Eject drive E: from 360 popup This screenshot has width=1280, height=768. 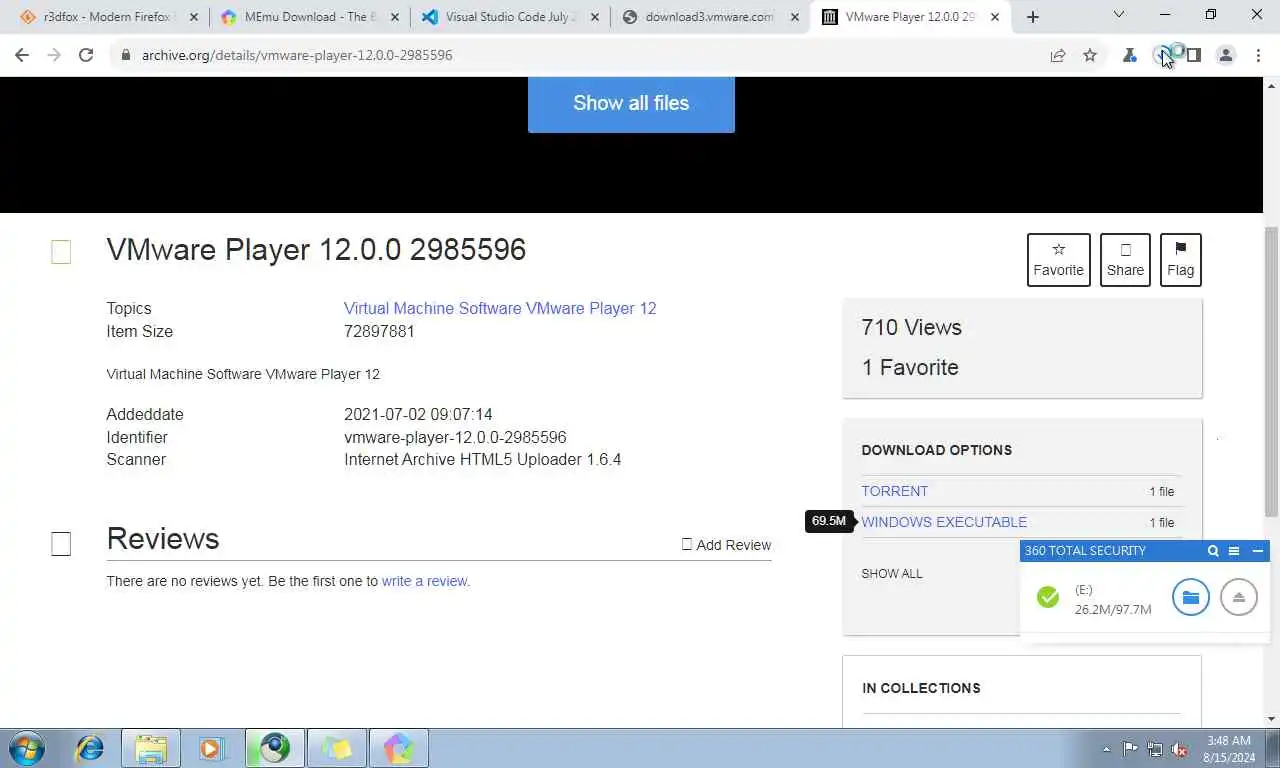(1239, 597)
